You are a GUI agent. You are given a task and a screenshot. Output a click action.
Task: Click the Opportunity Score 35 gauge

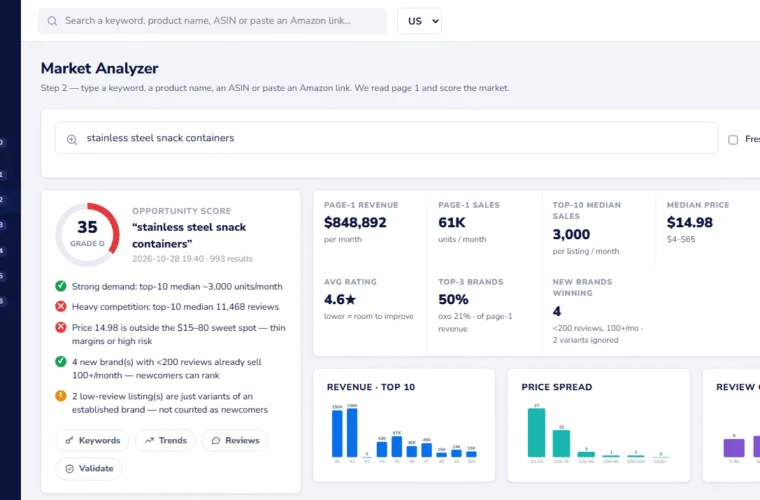pos(87,234)
